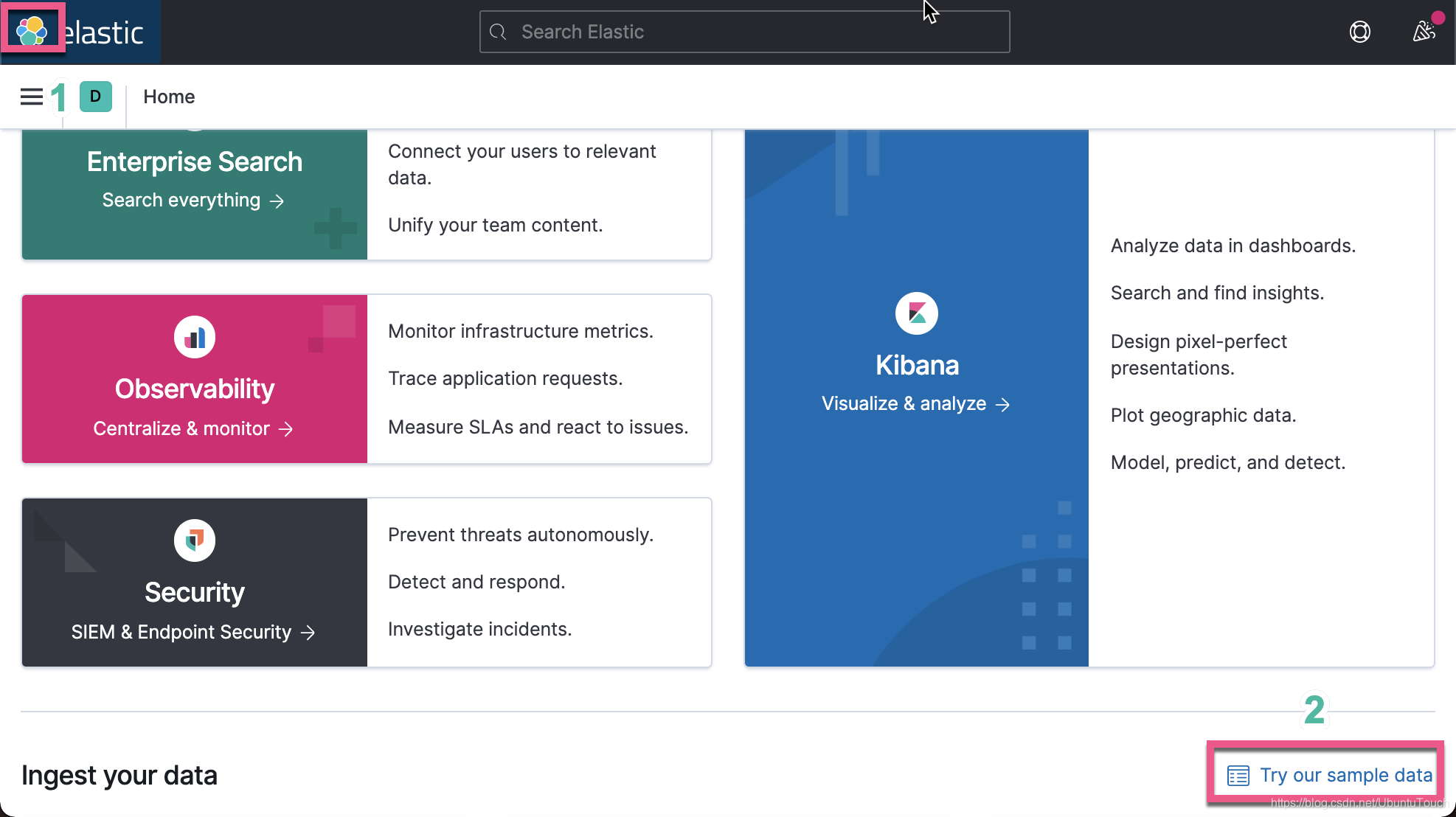Click the Observability bar chart icon

(194, 336)
